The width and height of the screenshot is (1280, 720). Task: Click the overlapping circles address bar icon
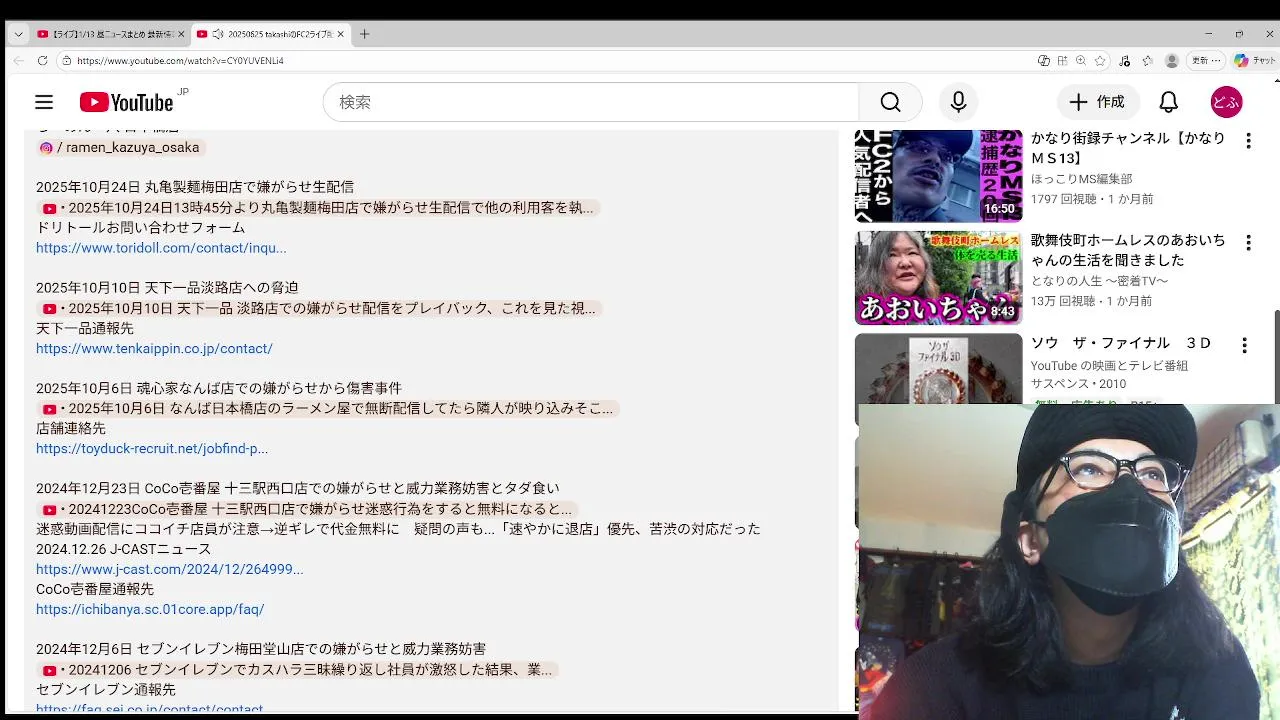click(1044, 61)
